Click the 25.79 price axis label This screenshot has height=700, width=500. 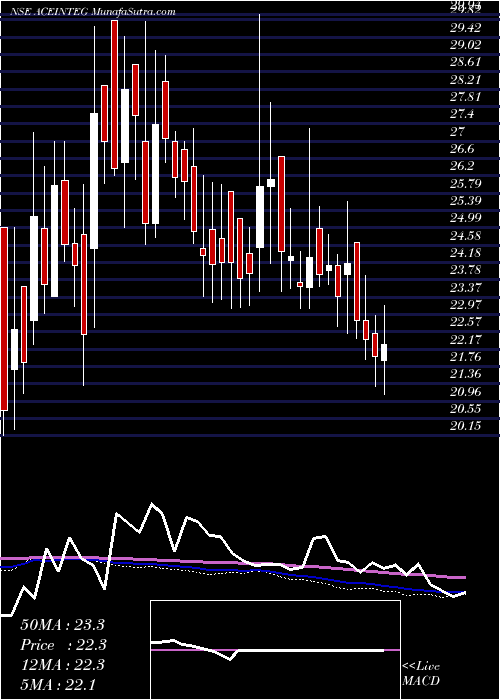465,183
